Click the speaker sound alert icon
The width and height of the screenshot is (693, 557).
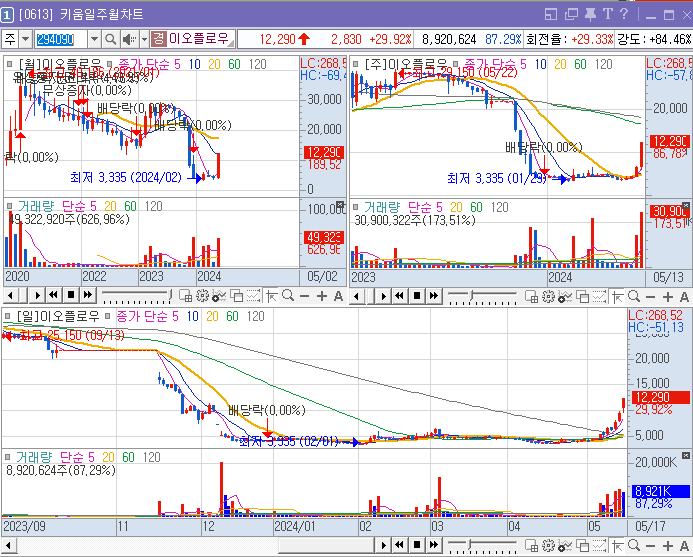coord(129,39)
